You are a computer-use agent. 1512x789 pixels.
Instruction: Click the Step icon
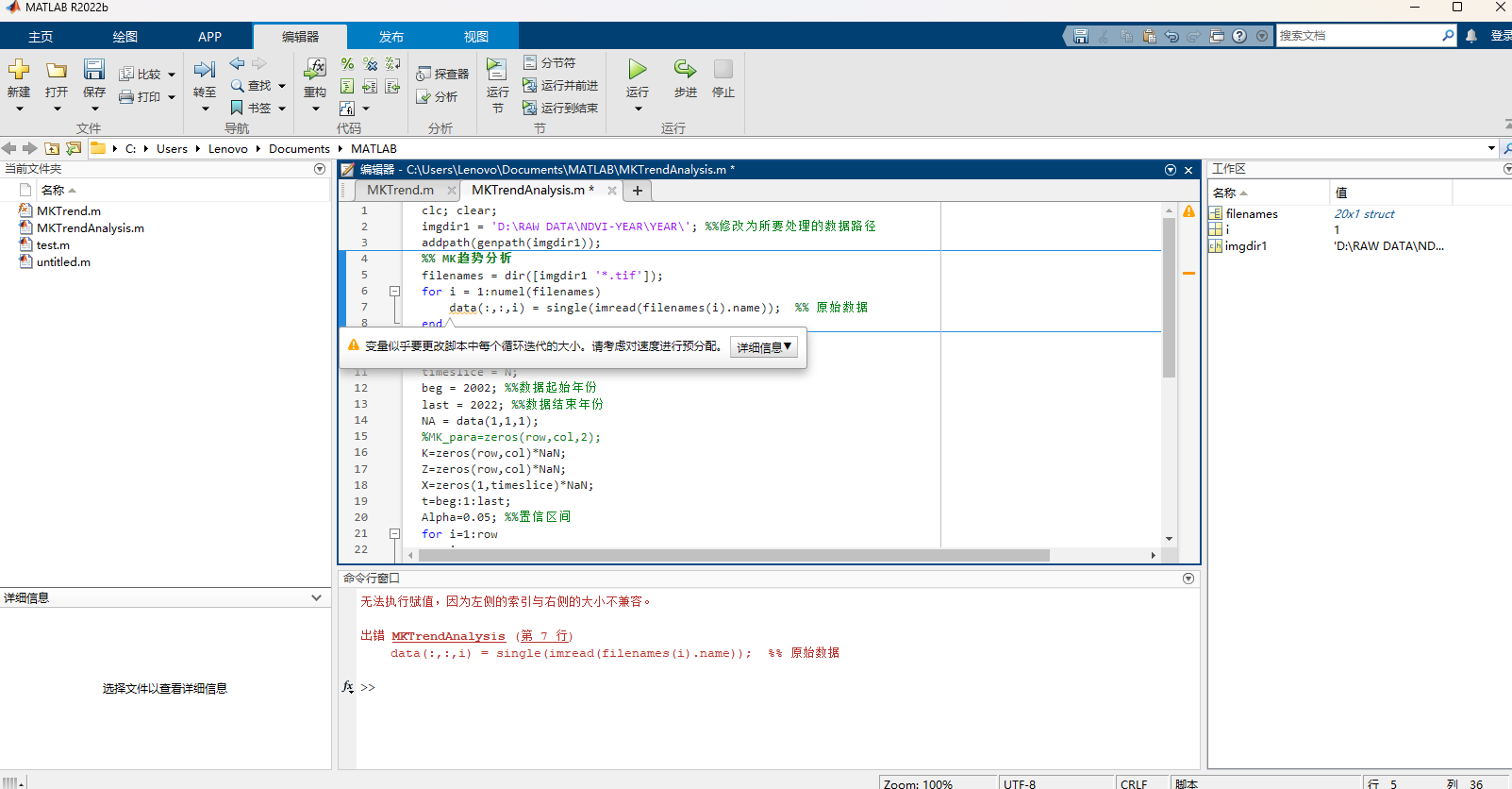(685, 71)
